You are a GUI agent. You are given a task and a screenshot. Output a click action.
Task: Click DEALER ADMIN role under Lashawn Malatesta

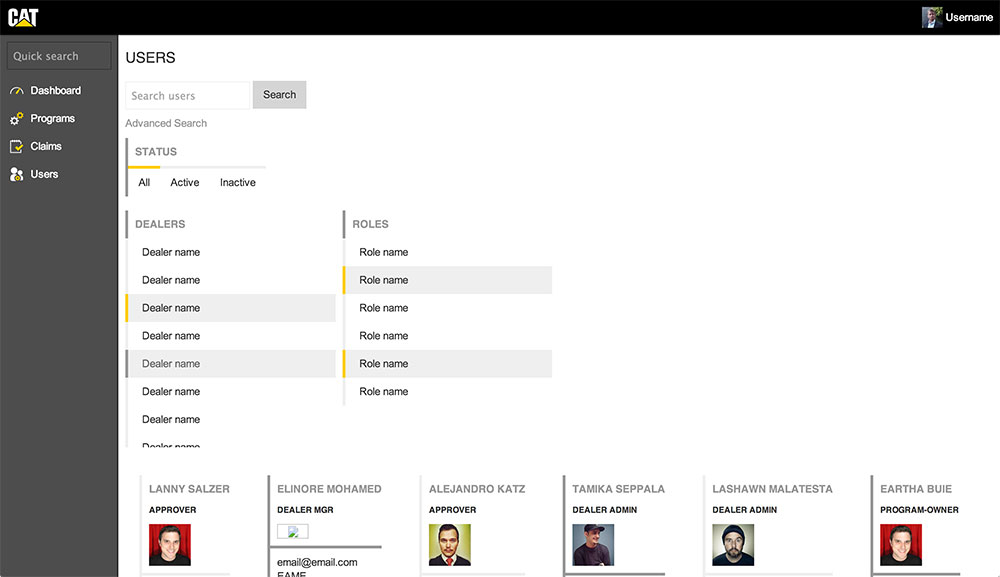(744, 510)
